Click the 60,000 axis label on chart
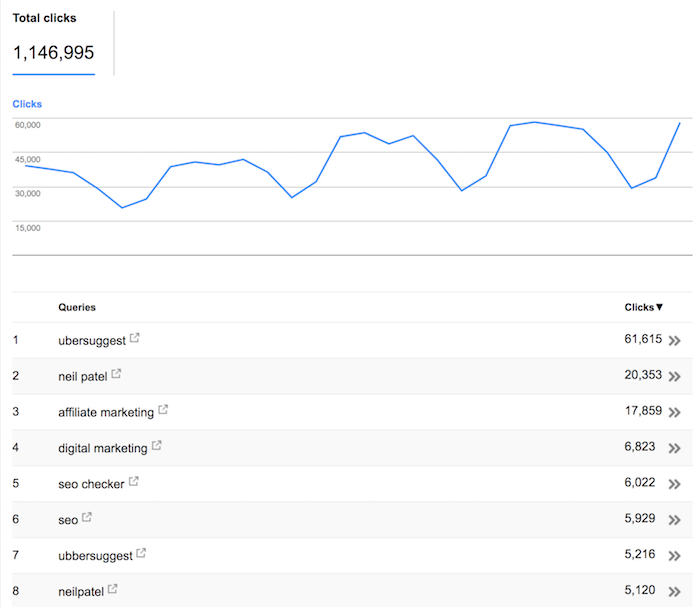Image resolution: width=700 pixels, height=607 pixels. [x=28, y=125]
